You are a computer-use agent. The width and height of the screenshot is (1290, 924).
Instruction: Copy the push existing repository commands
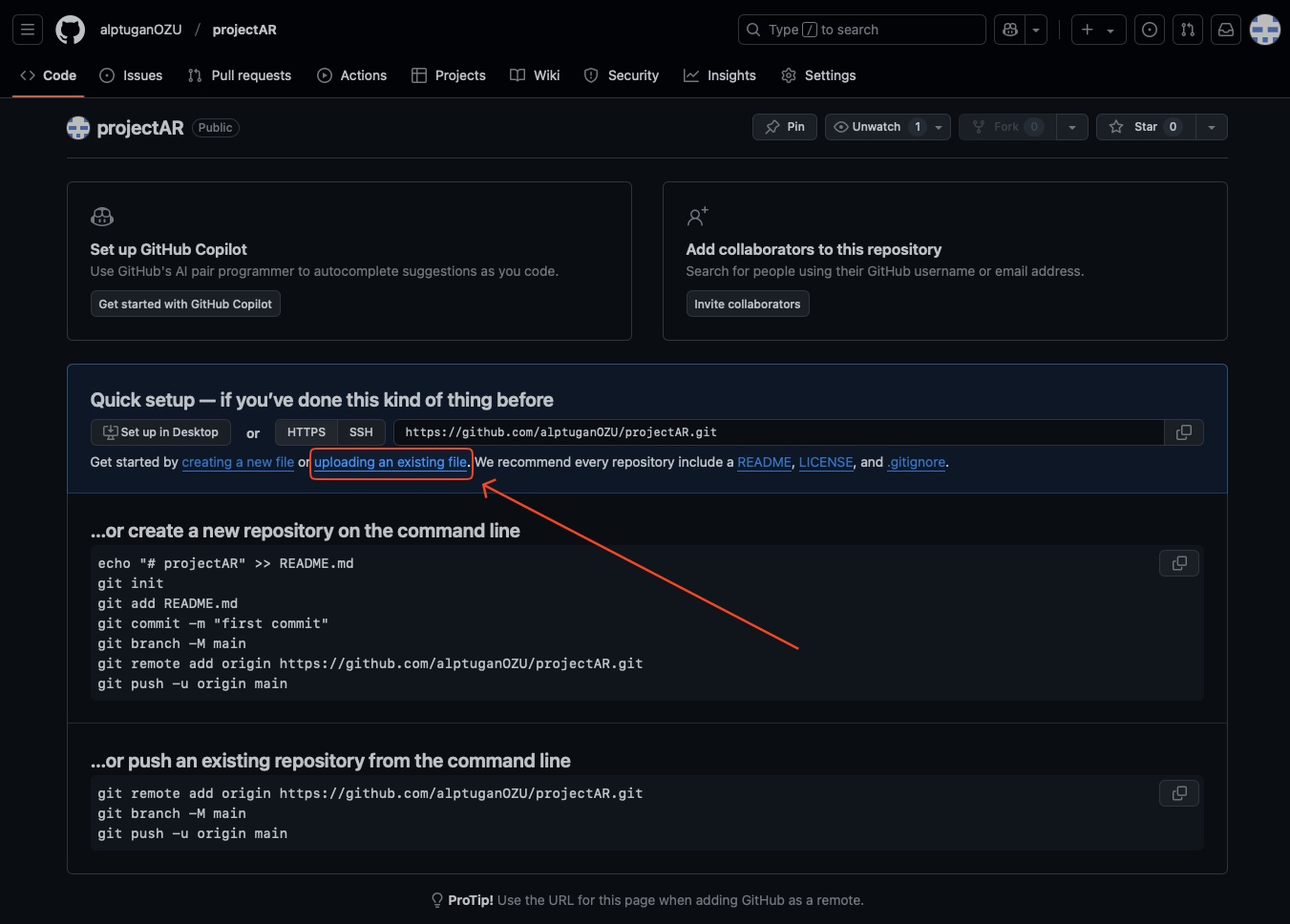coord(1179,793)
